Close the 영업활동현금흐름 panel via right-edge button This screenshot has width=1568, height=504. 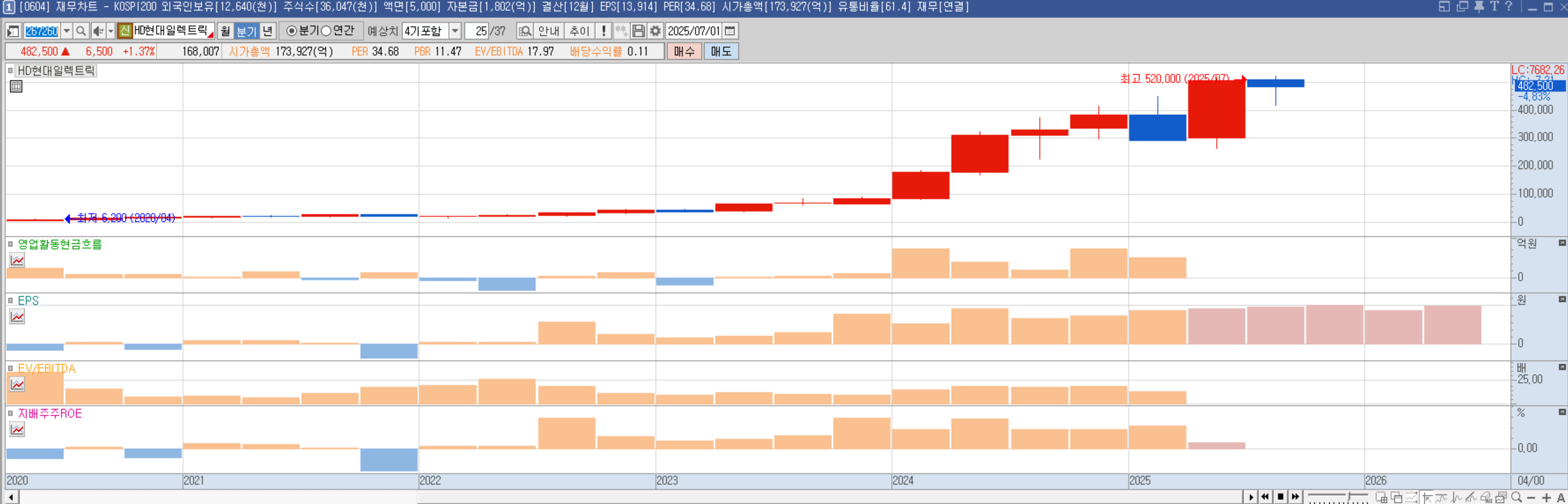point(1562,243)
